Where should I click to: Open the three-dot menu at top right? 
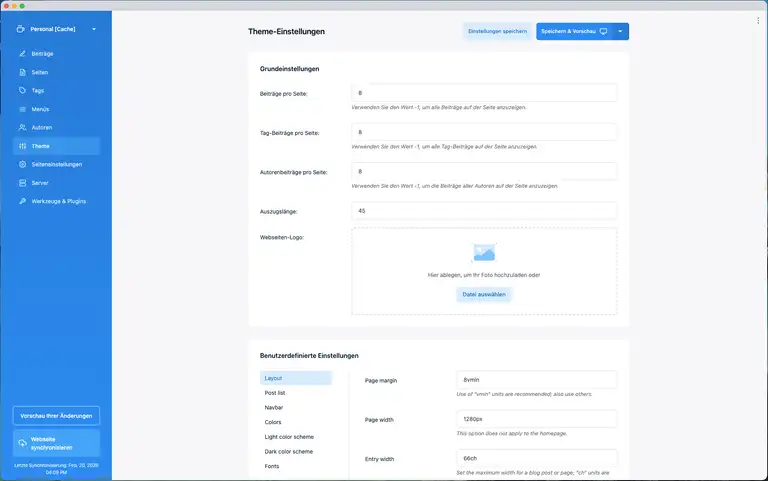(758, 20)
